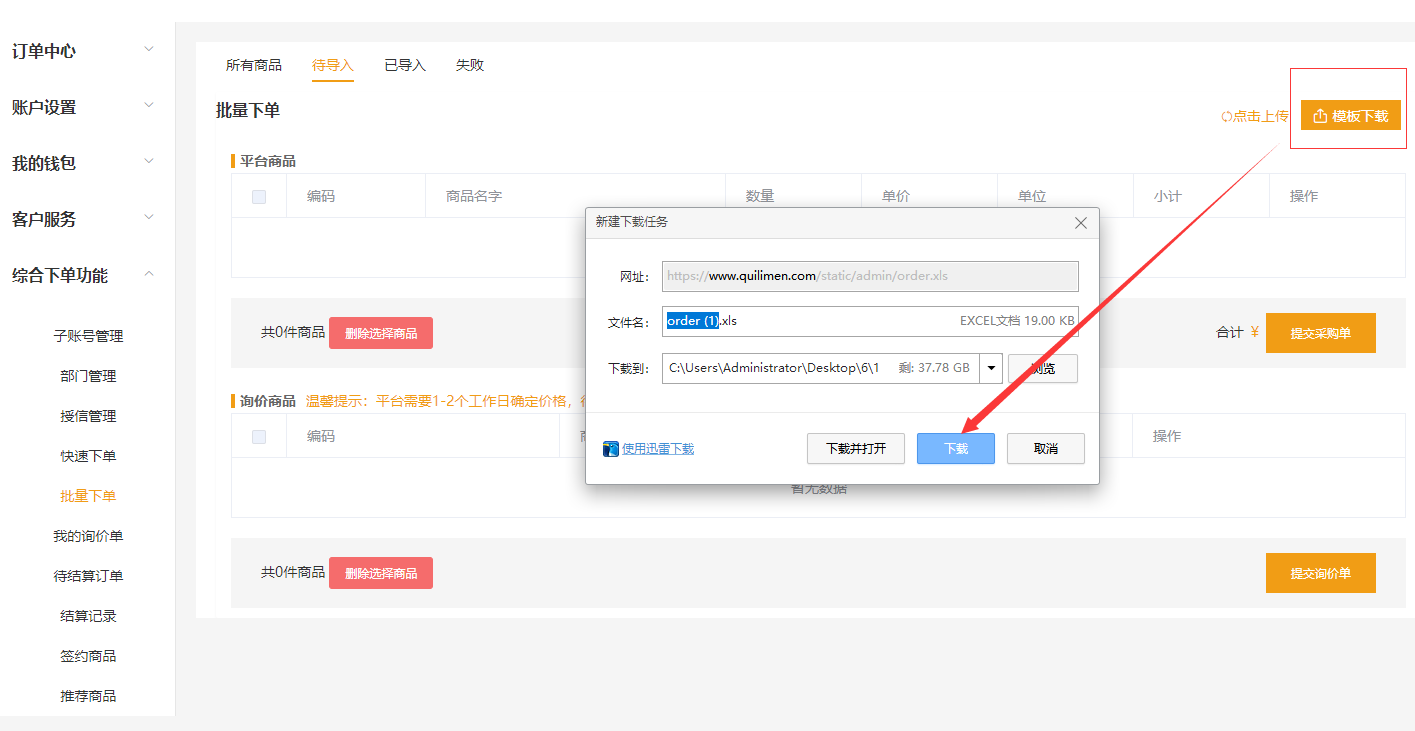Open the 失败 tab
Image resolution: width=1415 pixels, height=731 pixels.
pos(470,65)
